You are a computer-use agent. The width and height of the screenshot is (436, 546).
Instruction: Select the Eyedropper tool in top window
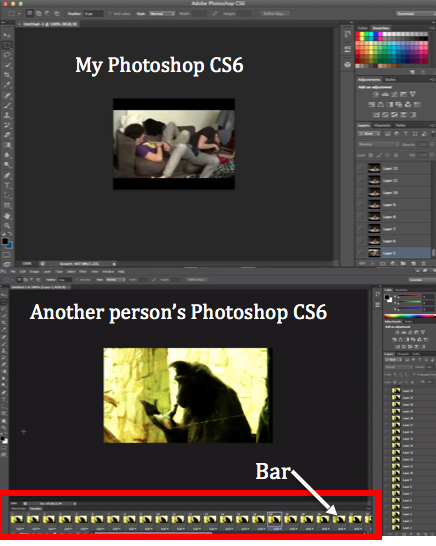click(x=7, y=85)
